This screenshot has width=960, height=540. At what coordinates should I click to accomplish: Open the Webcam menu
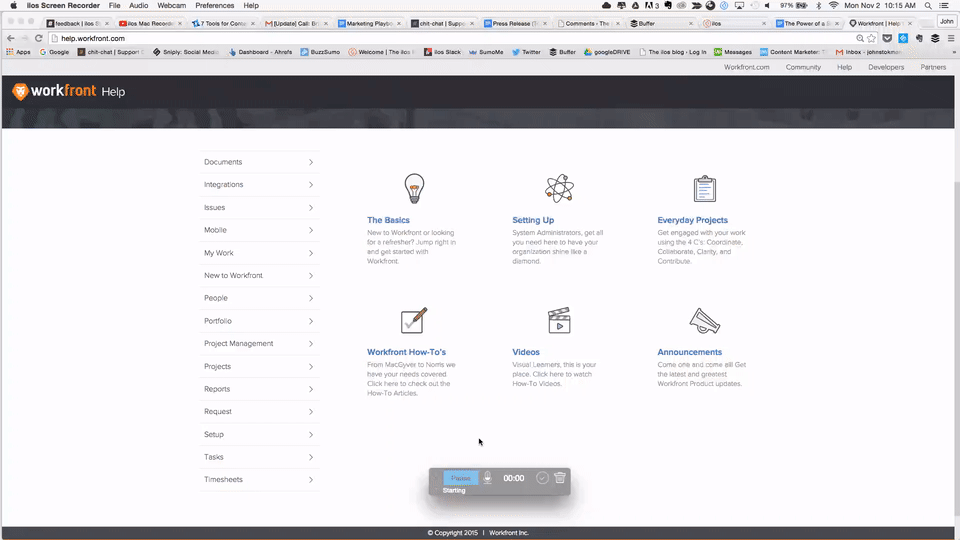[171, 6]
